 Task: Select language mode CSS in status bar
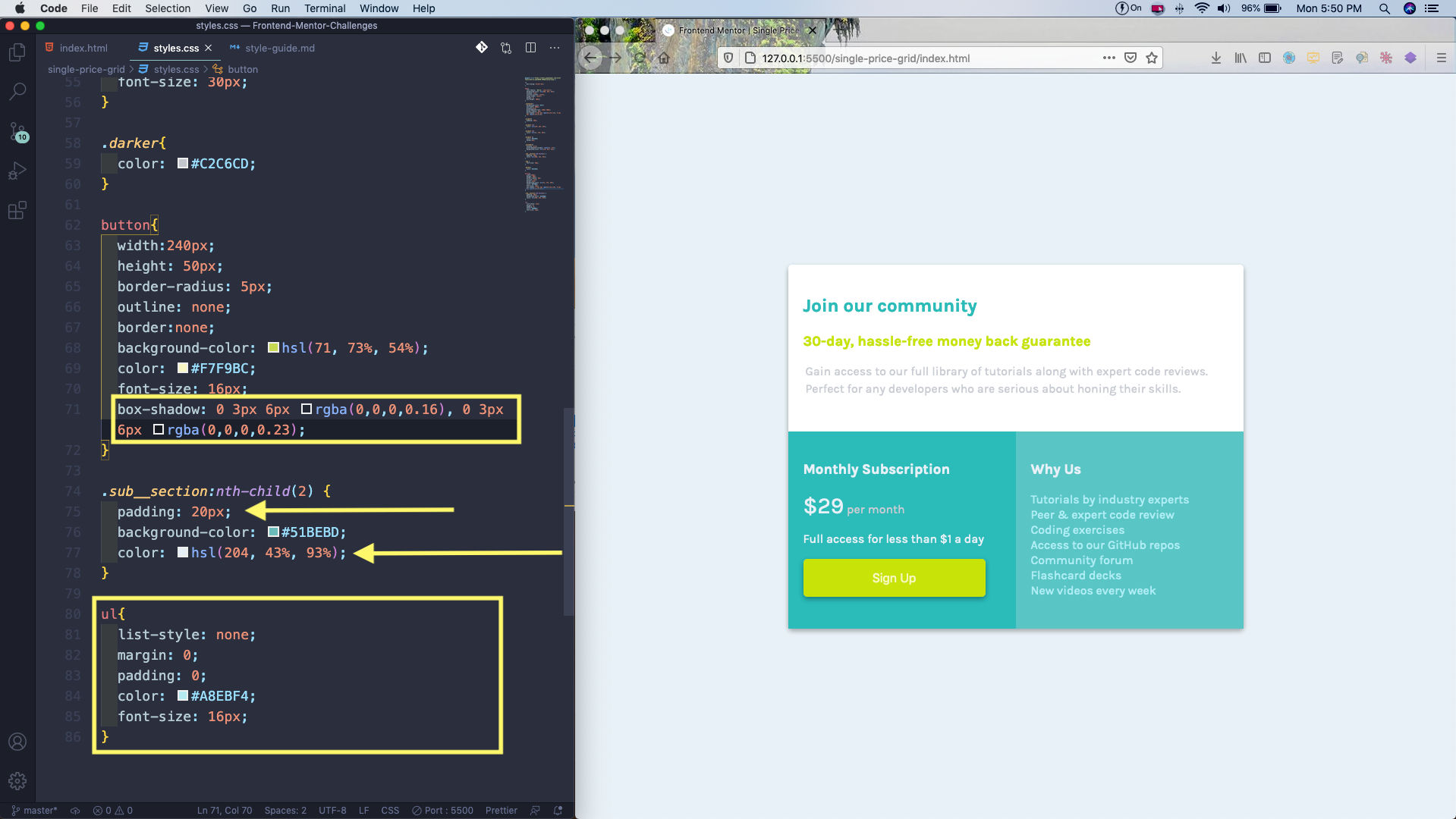point(390,811)
